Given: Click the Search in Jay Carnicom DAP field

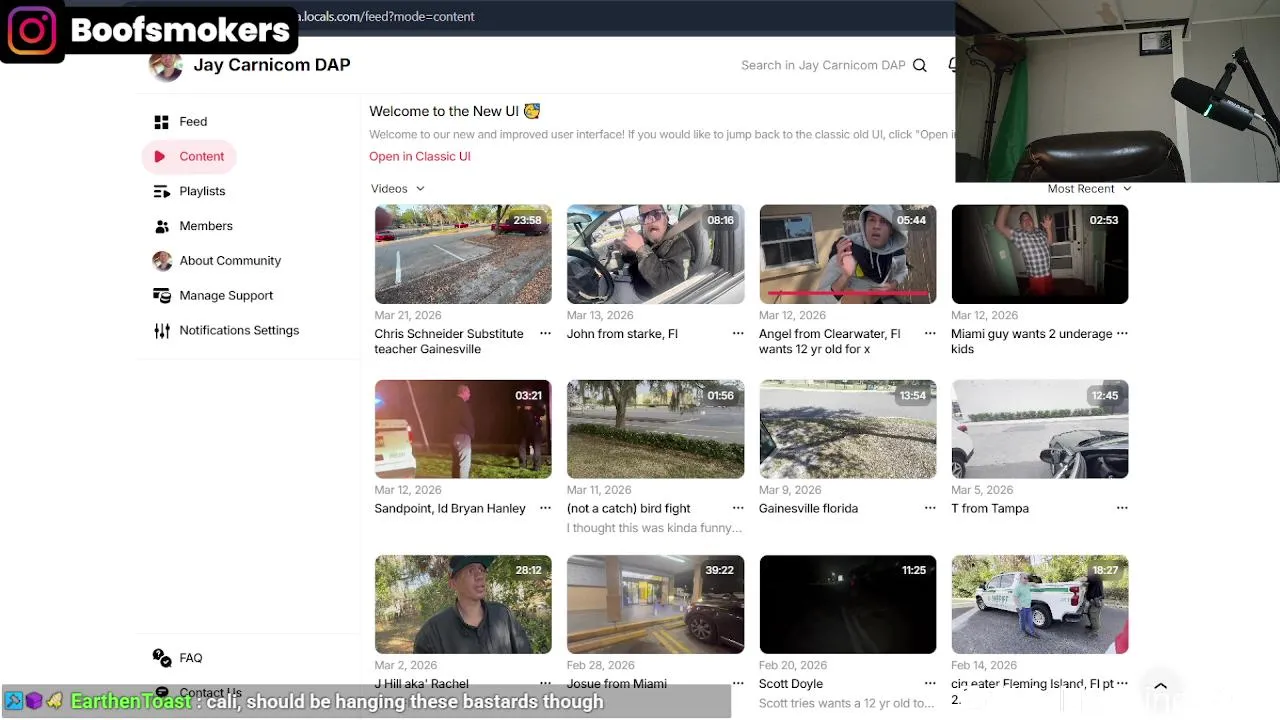Looking at the screenshot, I should tap(823, 65).
